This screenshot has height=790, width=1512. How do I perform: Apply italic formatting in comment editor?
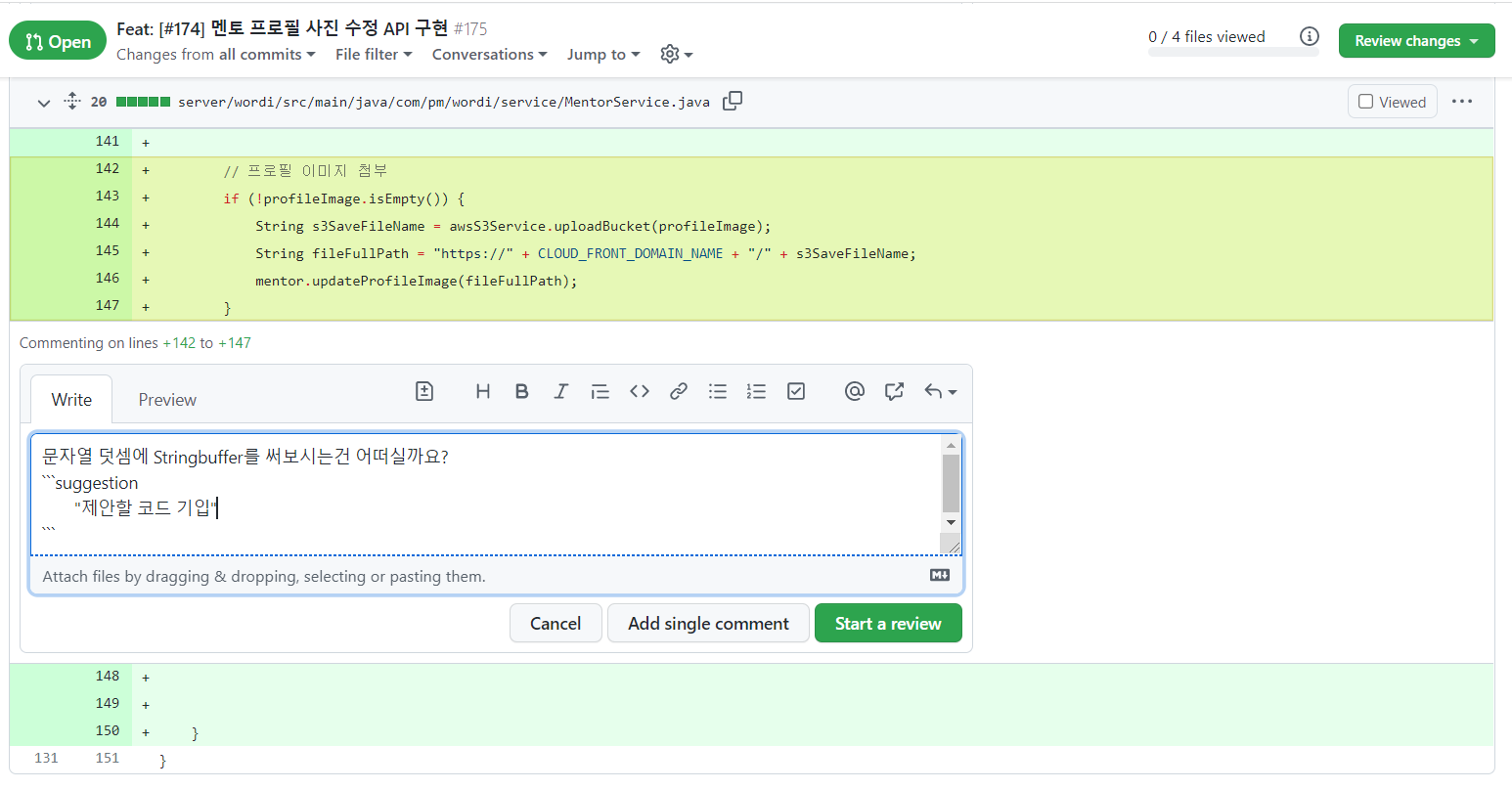pos(560,391)
